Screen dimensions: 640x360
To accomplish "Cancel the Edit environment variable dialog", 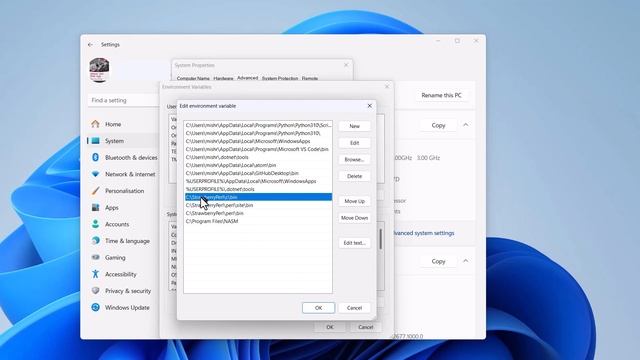I will point(354,308).
